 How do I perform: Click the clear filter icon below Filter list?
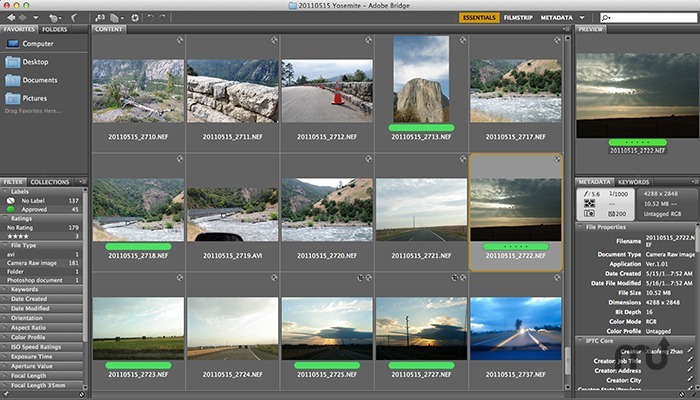(x=82, y=394)
